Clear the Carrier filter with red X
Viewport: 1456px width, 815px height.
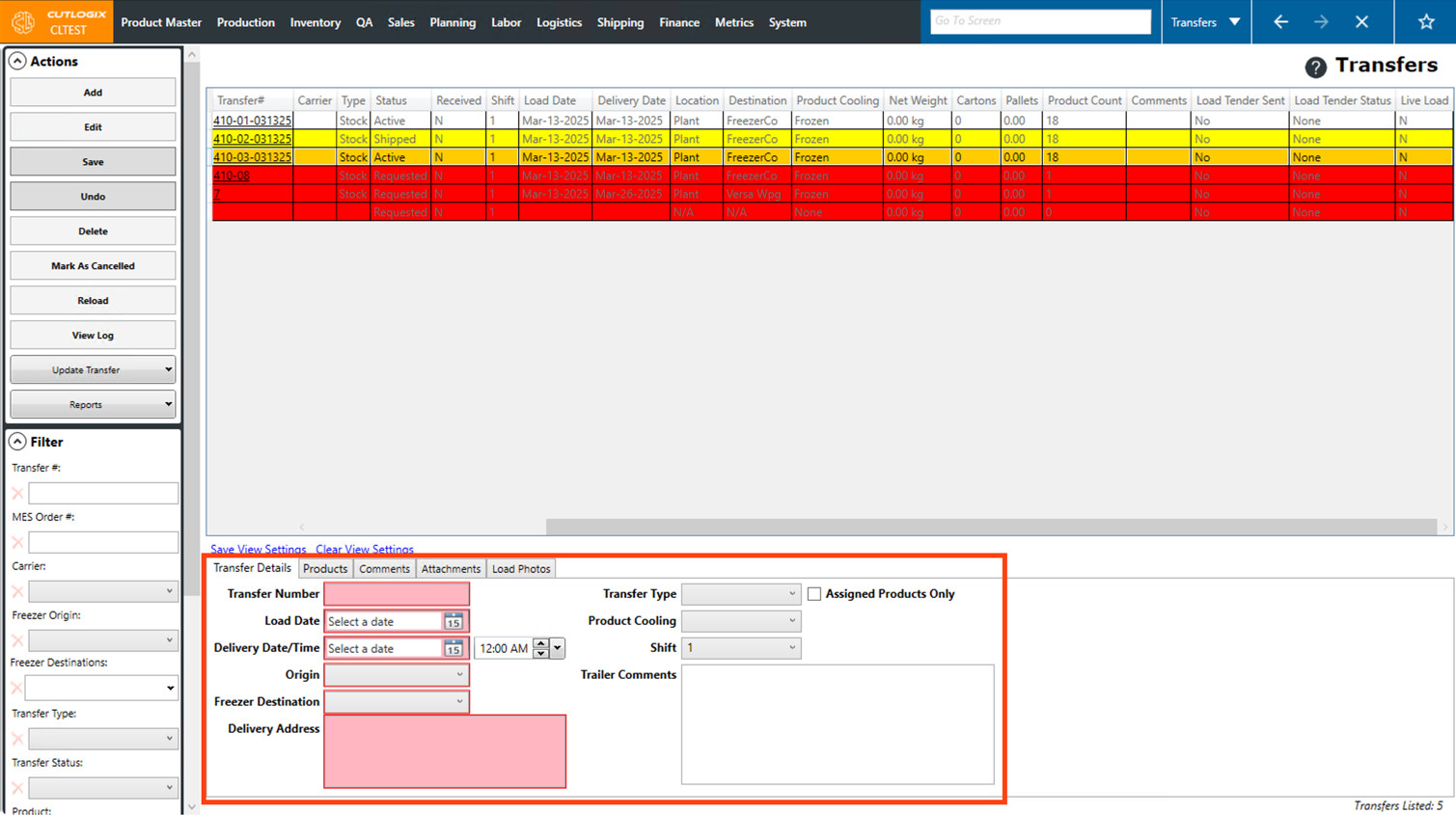17,591
